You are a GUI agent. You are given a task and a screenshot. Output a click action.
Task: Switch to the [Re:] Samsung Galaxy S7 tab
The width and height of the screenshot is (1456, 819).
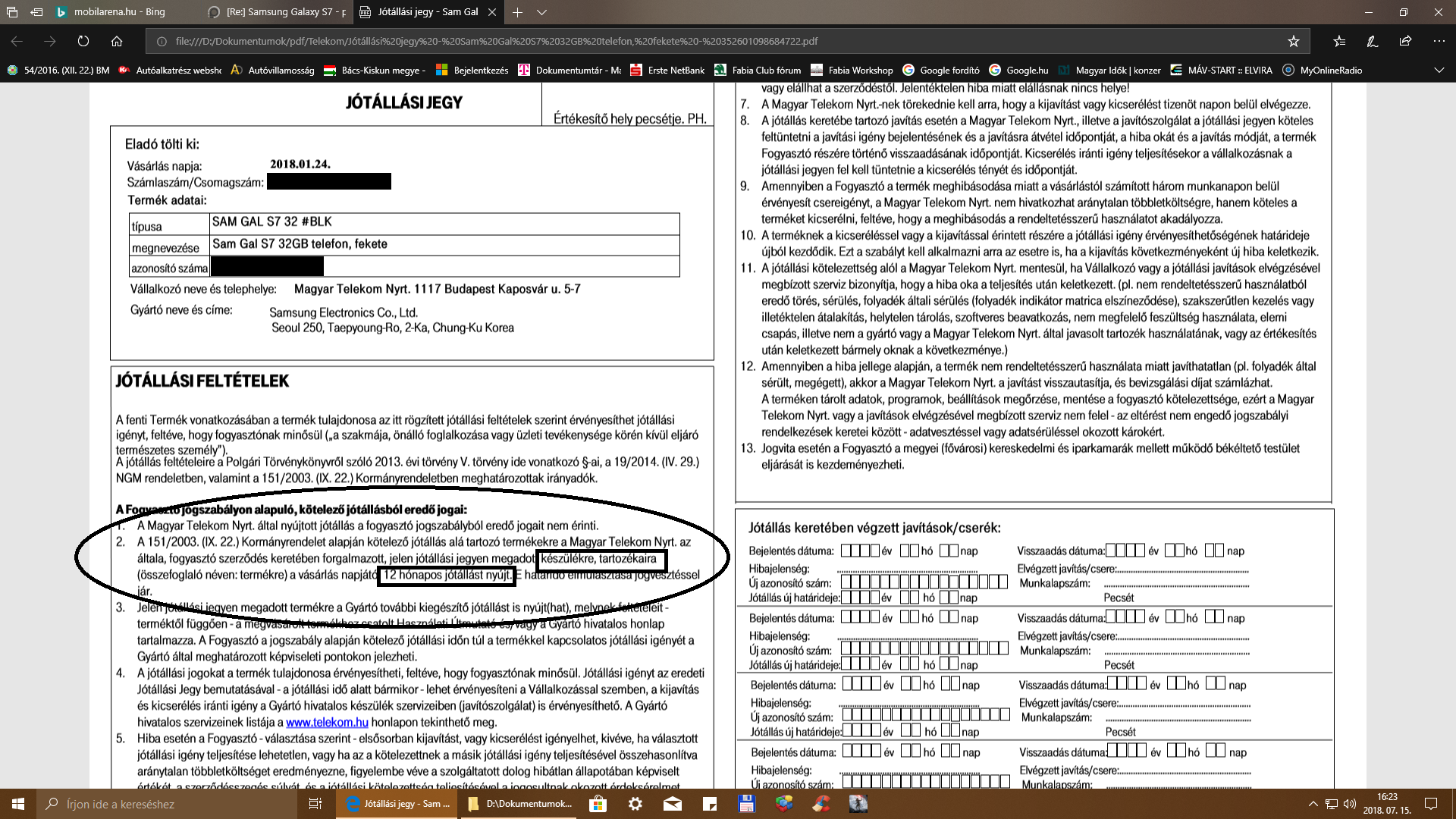(276, 12)
